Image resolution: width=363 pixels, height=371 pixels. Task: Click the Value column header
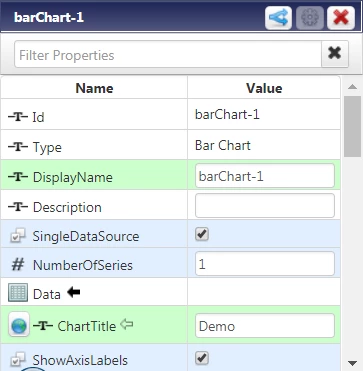coord(264,88)
